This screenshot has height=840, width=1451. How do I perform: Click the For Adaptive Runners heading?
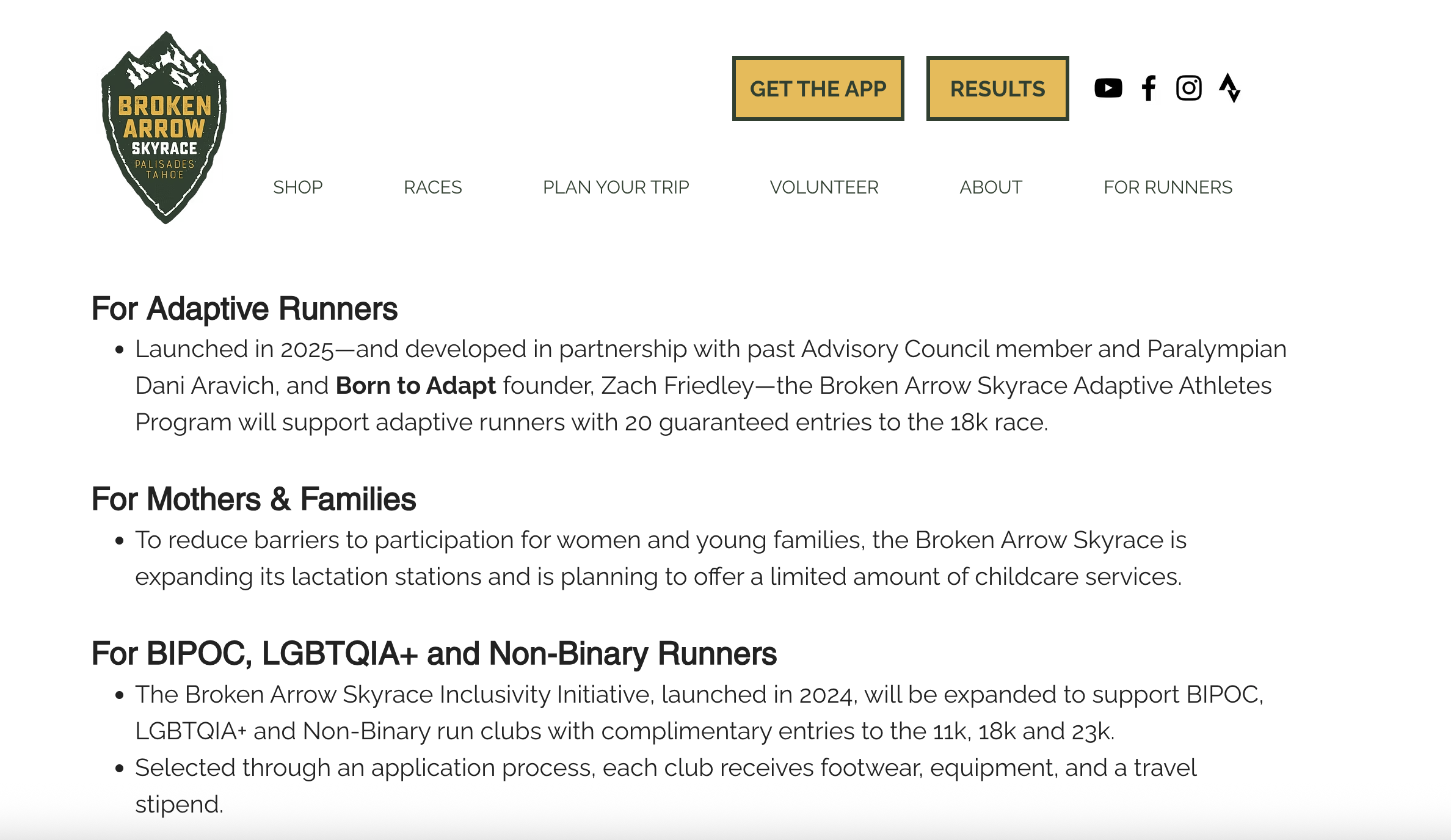tap(244, 308)
